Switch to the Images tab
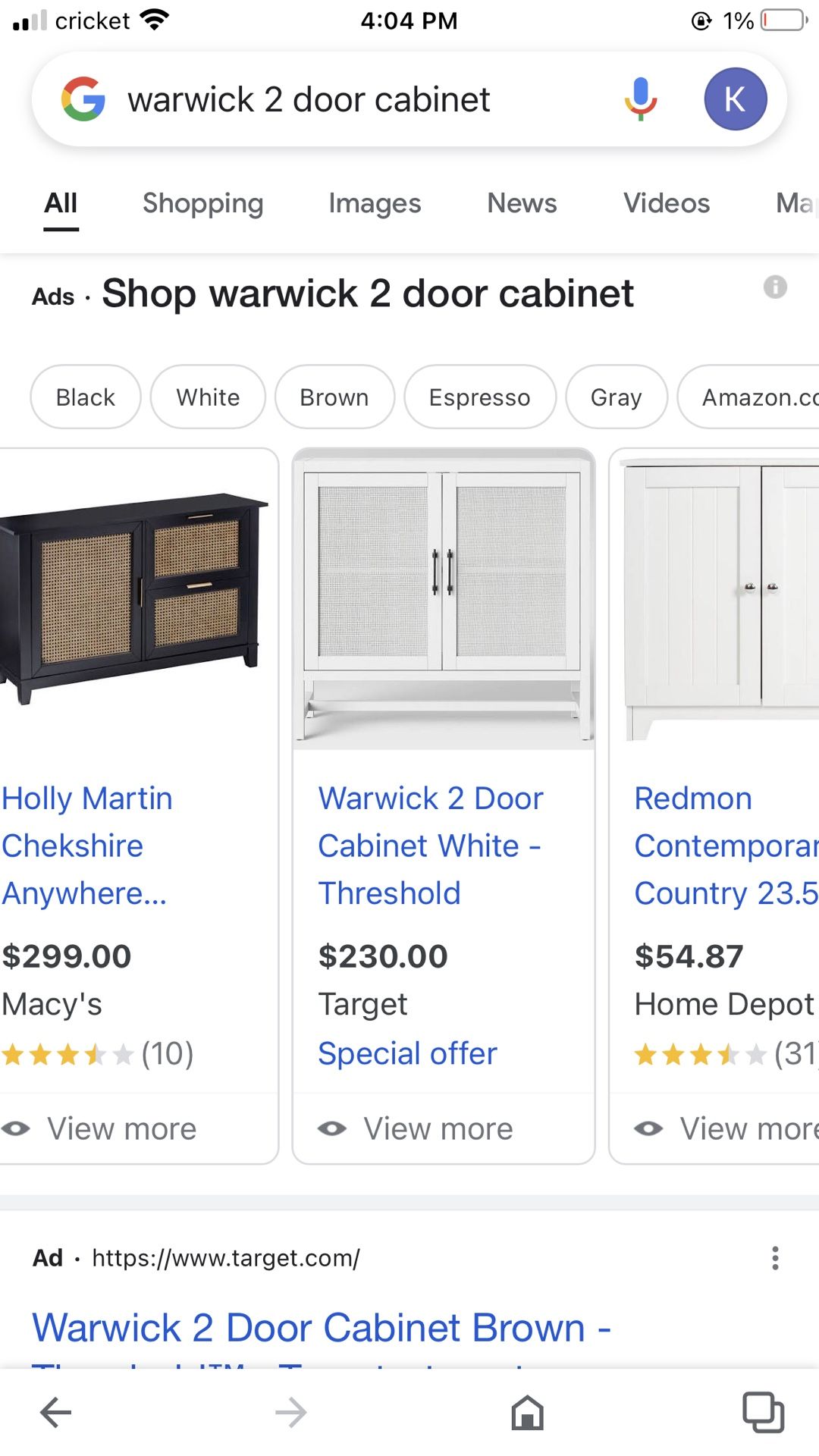The height and width of the screenshot is (1456, 819). coord(375,203)
